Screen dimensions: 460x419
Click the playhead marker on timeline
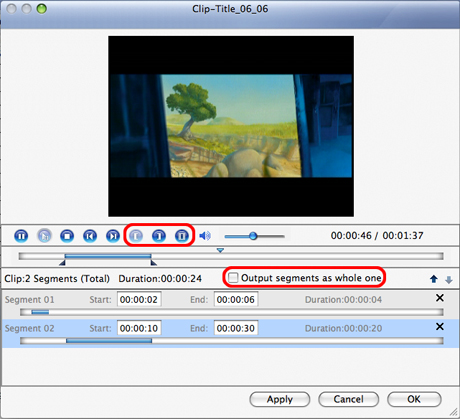coord(220,250)
